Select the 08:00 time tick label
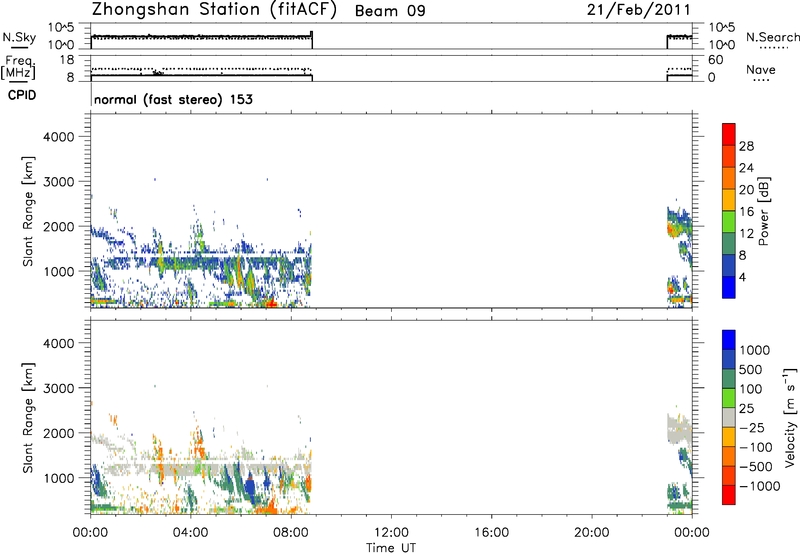 click(x=291, y=533)
